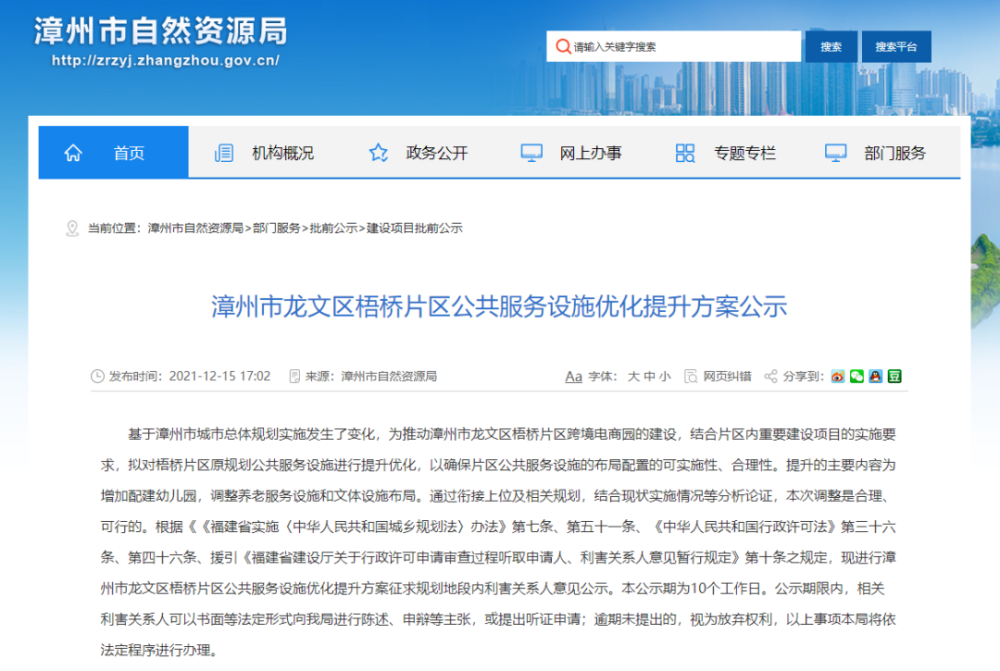Viewport: 1000px width, 671px height.
Task: Click the 机构概况 document icon
Action: coord(224,153)
